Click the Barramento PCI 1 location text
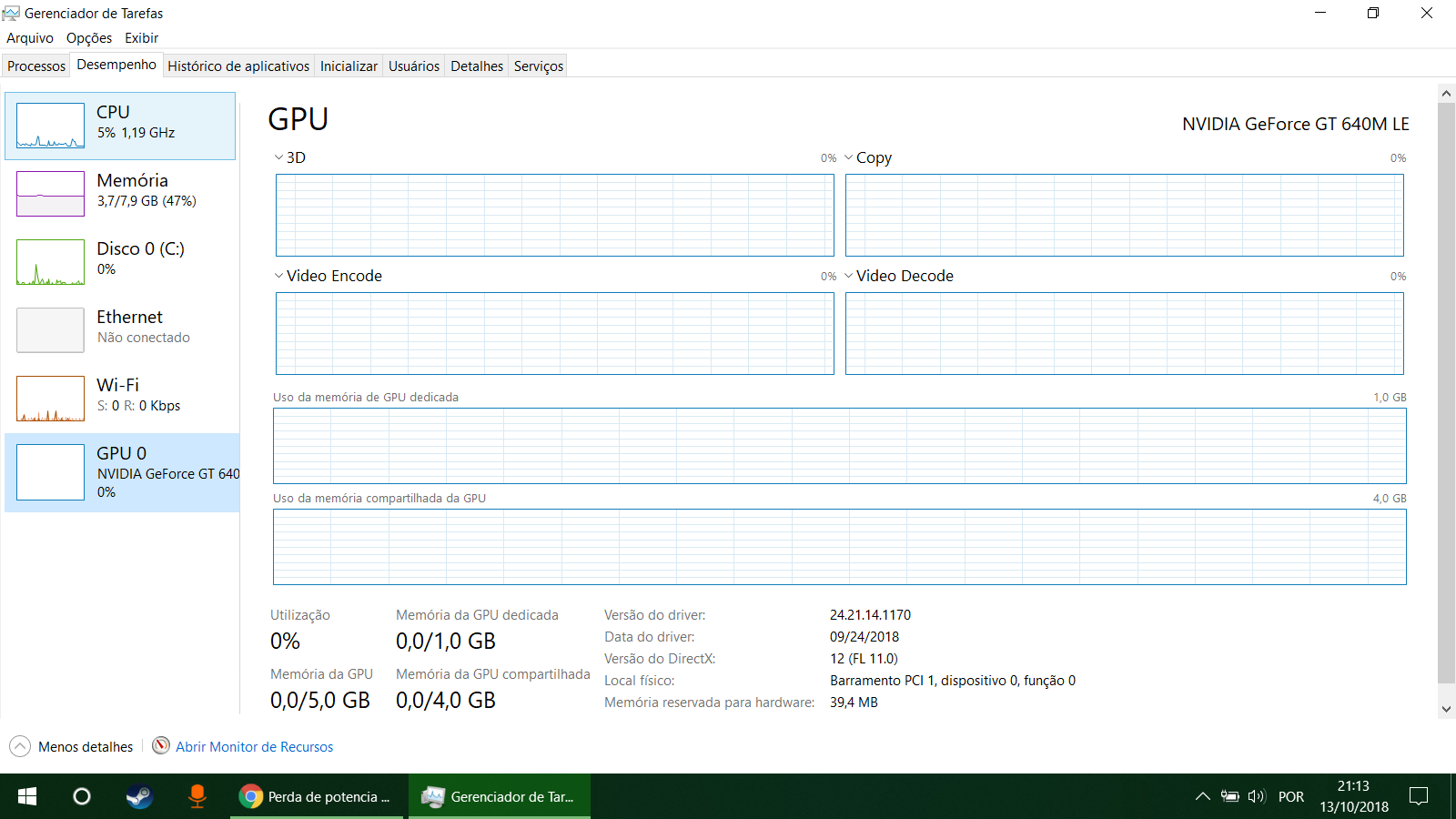The image size is (1456, 819). pyautogui.click(x=953, y=681)
